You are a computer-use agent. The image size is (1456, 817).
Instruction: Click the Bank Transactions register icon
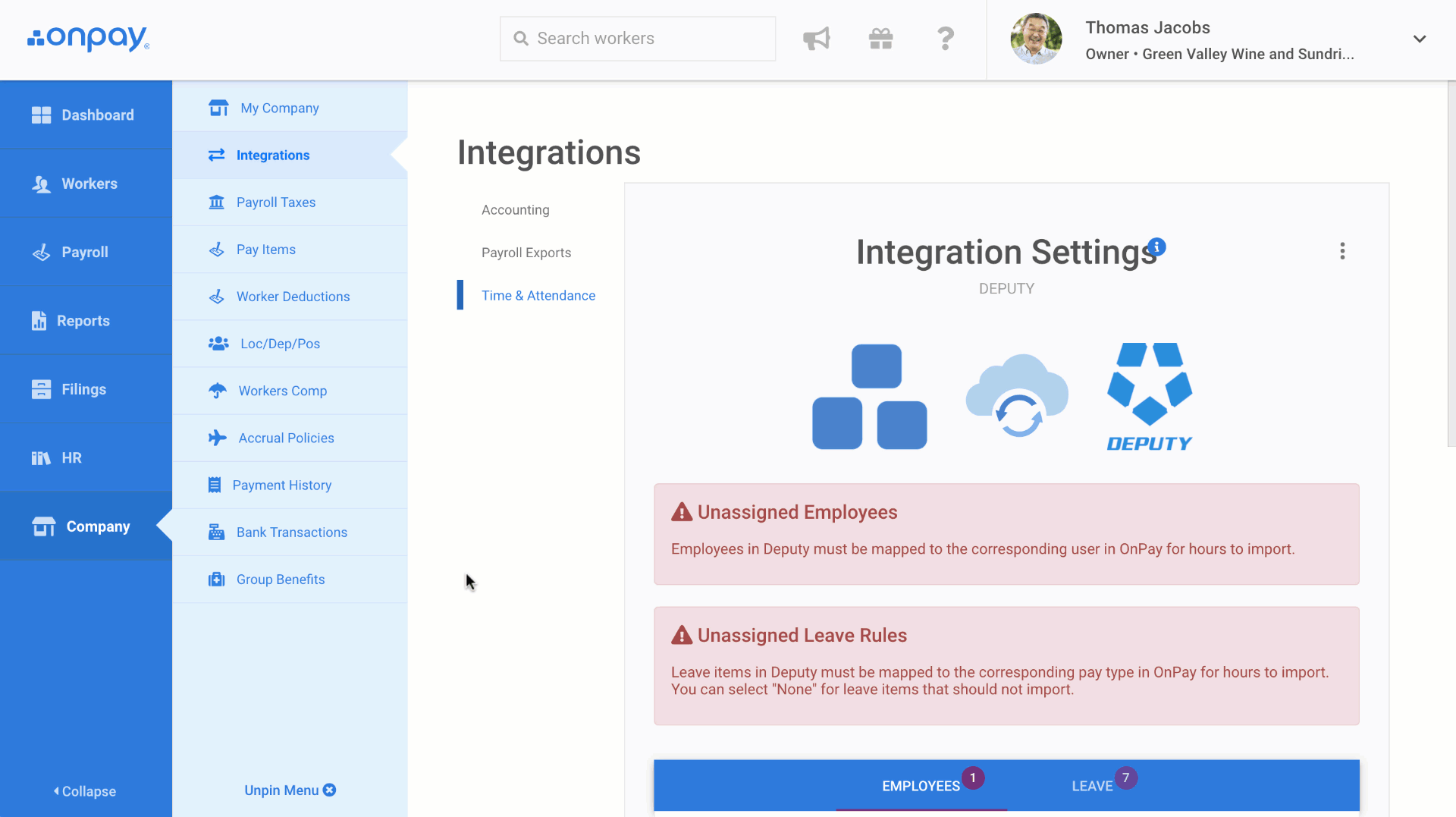[x=217, y=533]
